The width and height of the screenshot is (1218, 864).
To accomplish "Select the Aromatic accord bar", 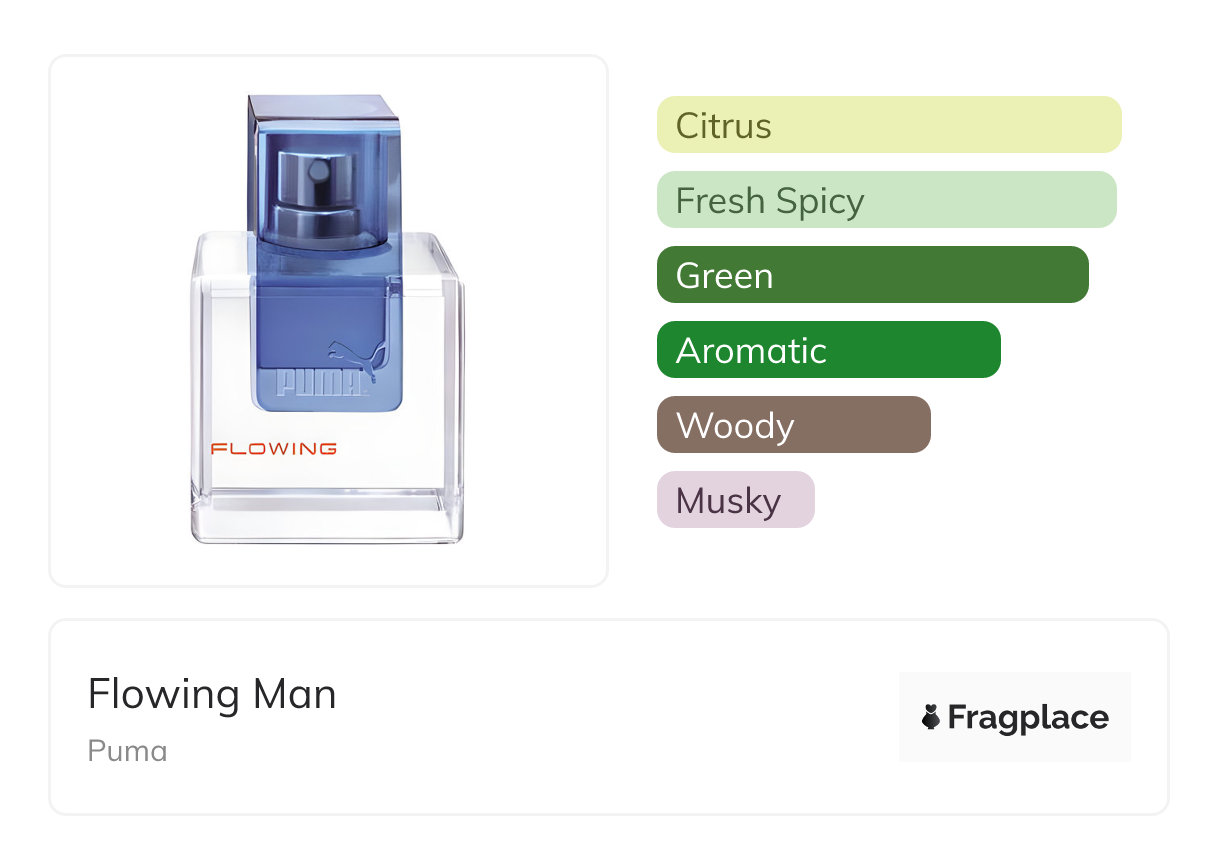I will tap(828, 350).
